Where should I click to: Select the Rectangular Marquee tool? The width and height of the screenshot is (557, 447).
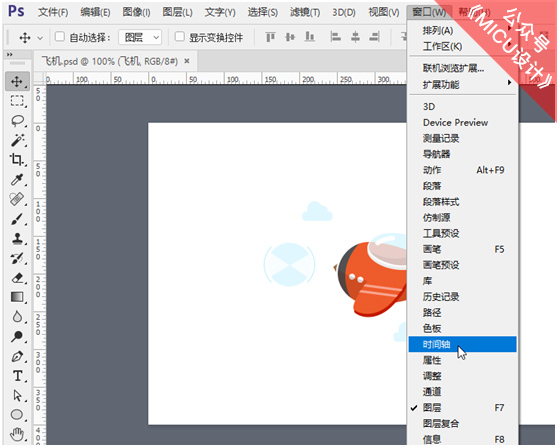coord(17,101)
